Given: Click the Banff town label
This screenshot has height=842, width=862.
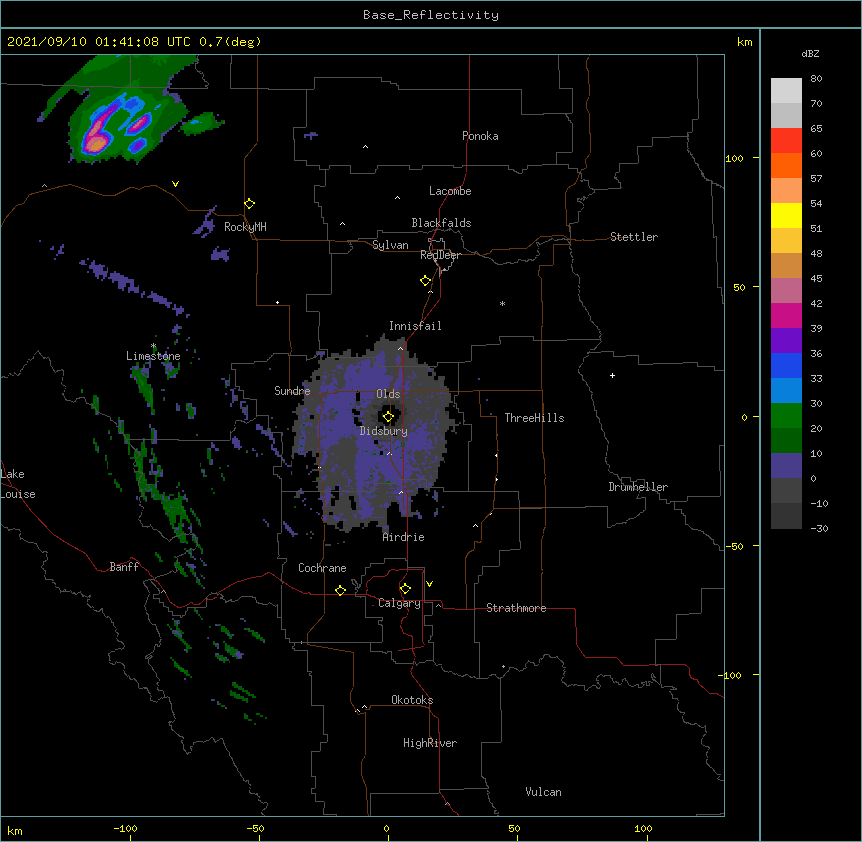Looking at the screenshot, I should point(124,567).
